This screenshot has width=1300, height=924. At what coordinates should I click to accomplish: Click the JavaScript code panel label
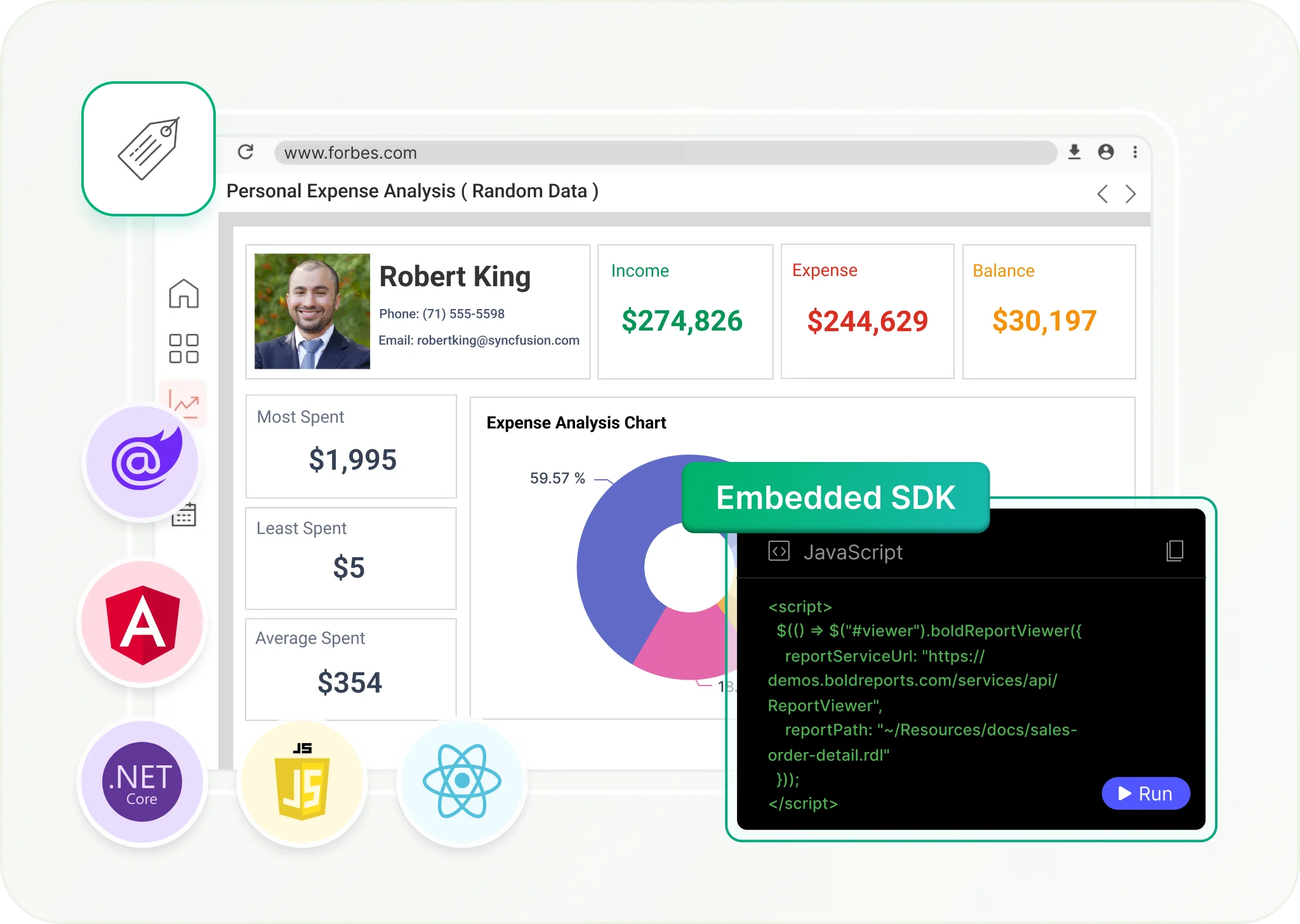(852, 552)
